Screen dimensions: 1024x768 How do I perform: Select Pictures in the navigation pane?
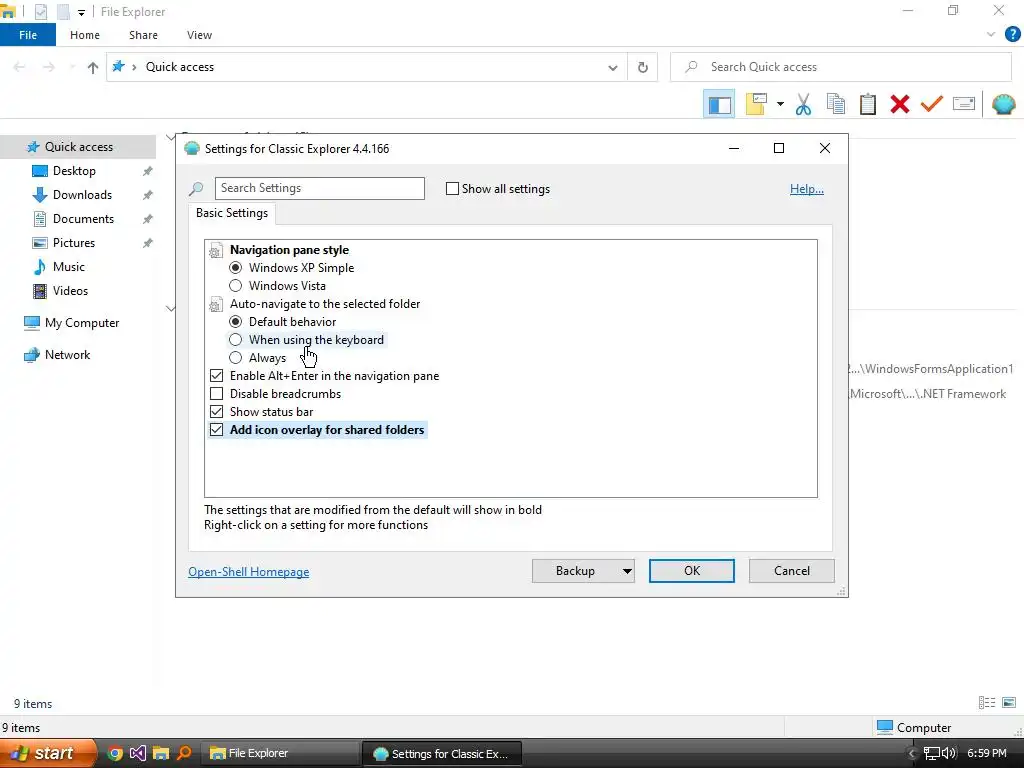coord(74,243)
